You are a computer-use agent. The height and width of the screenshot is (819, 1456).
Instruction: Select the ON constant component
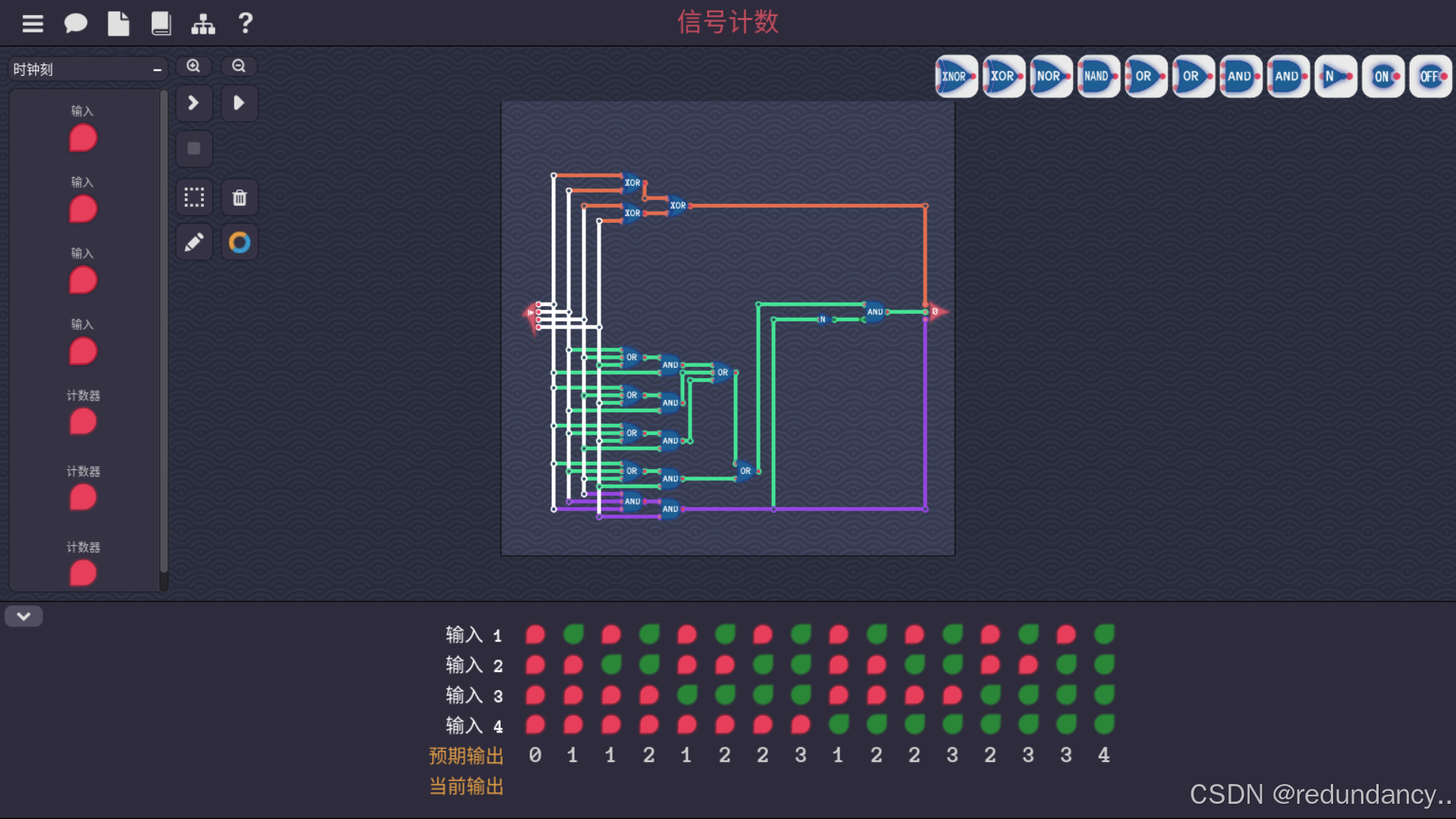pos(1382,77)
